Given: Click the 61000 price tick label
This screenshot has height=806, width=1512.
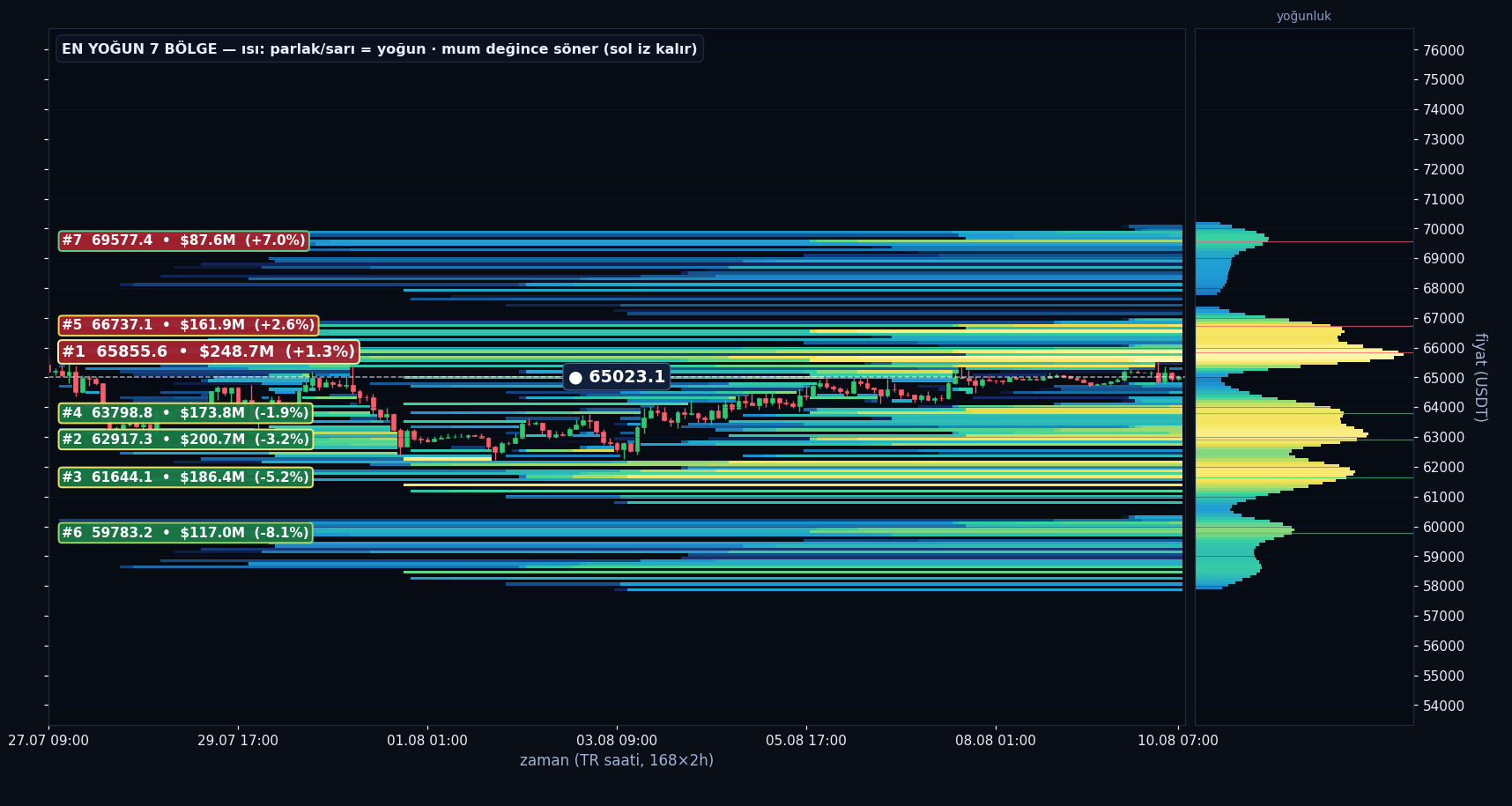Looking at the screenshot, I should pyautogui.click(x=1443, y=497).
